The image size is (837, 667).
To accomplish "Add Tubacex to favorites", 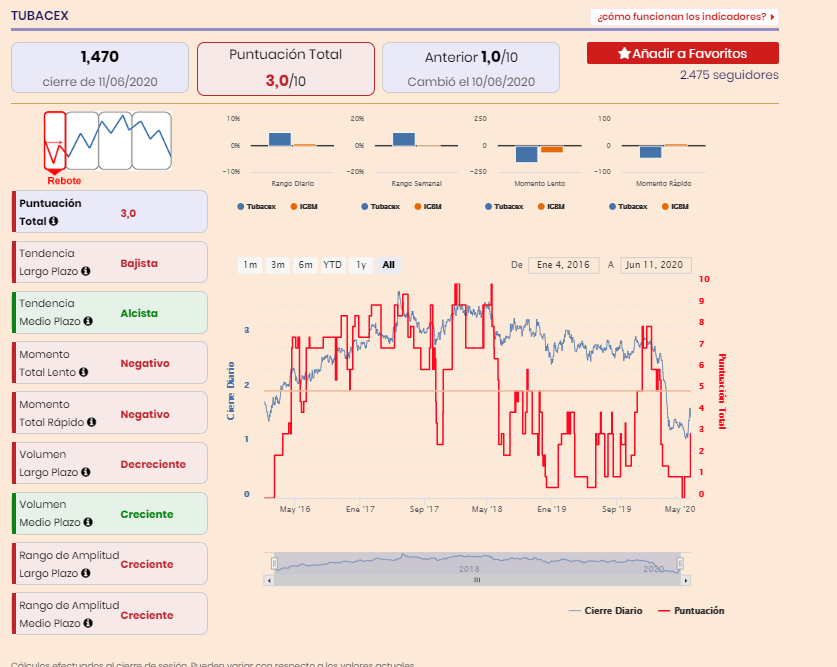I will [683, 53].
